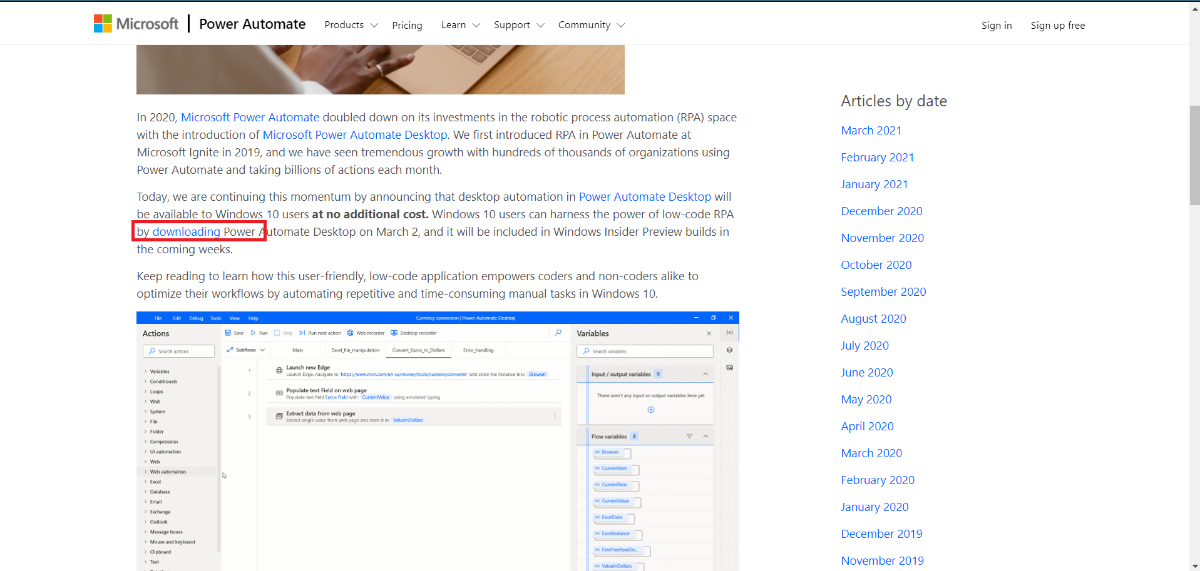Screen dimensions: 1200x571
Task: Open the Microsoft Power Automate Desktop link
Action: pyautogui.click(x=357, y=135)
